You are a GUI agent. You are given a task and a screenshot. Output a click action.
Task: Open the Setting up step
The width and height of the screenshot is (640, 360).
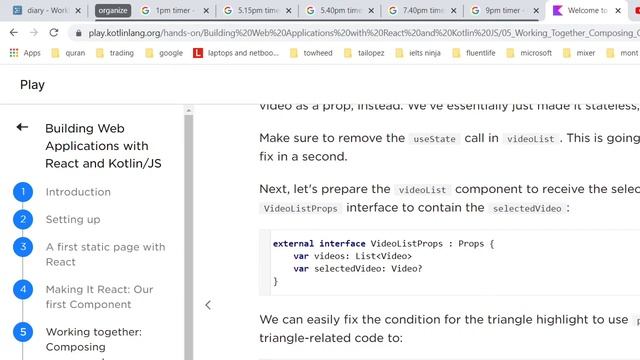[x=73, y=219]
